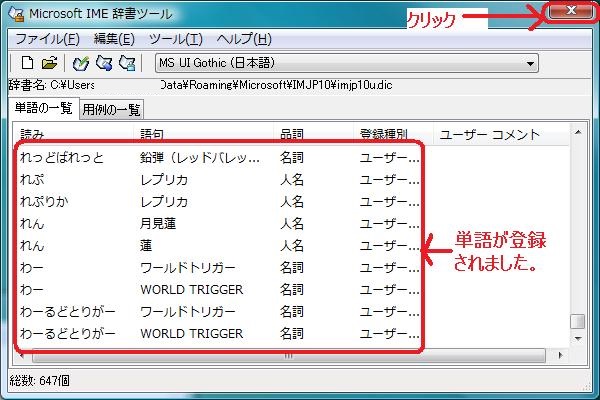Viewport: 600px width, 400px height.
Task: Click わーるどとりがー reading beside katakana ワールドトリガー
Action: (68, 312)
